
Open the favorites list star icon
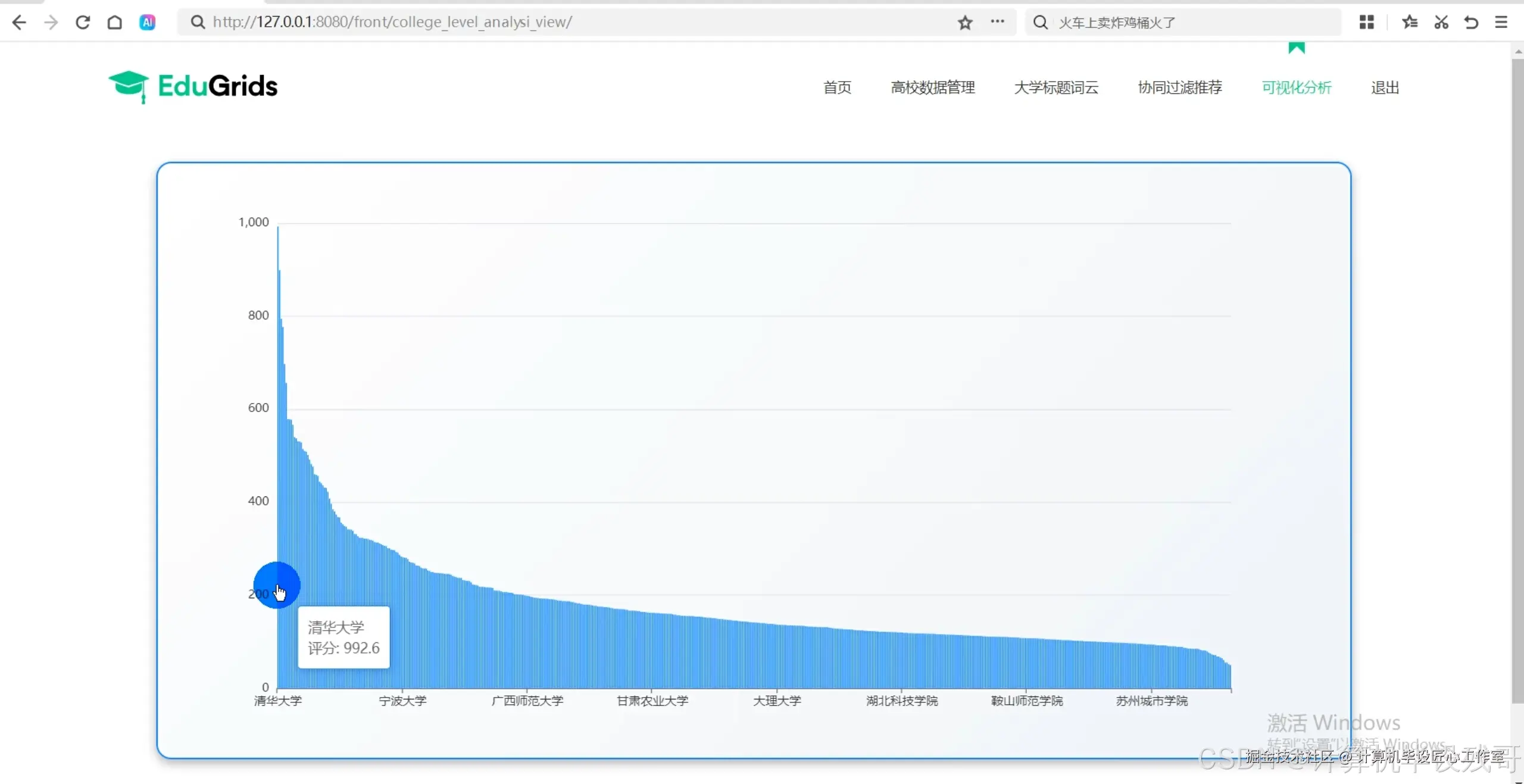click(x=1409, y=23)
